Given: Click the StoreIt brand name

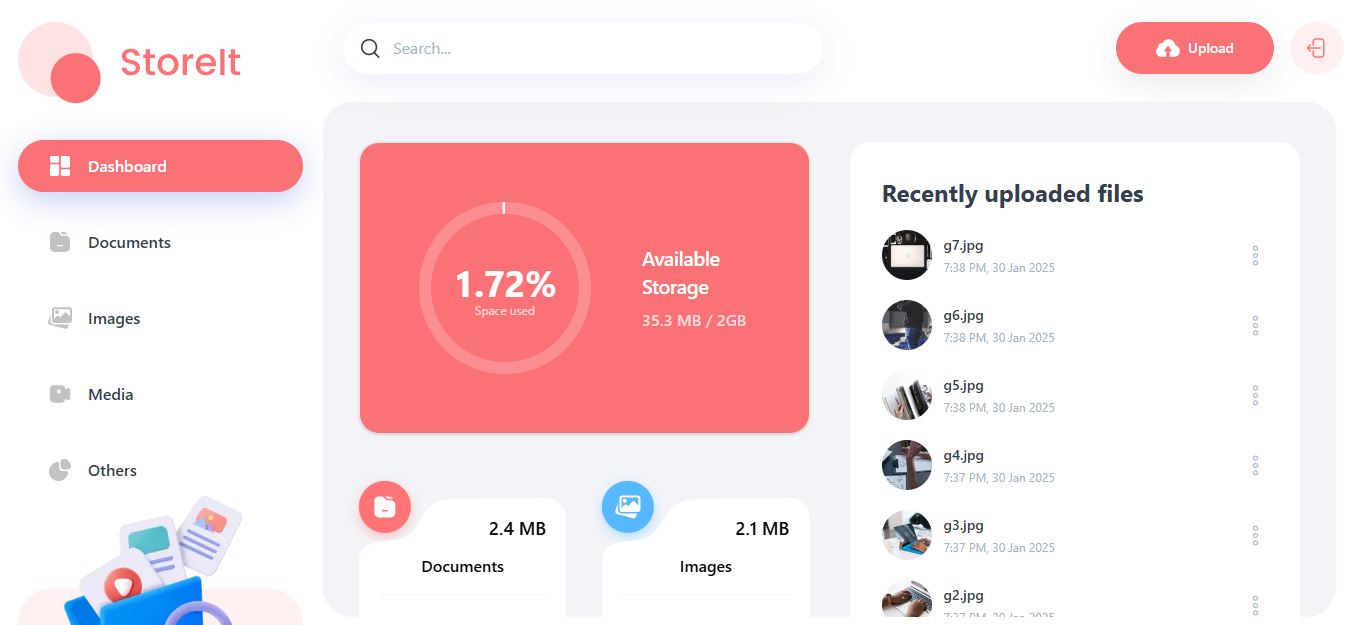Looking at the screenshot, I should 181,62.
